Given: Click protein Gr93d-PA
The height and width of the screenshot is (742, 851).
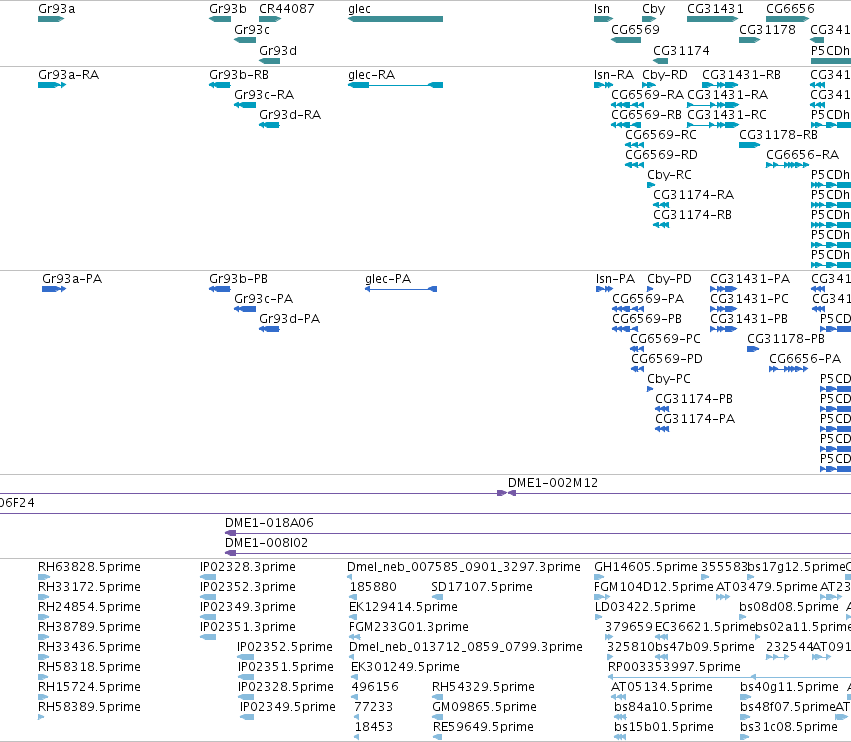Looking at the screenshot, I should click(289, 319).
